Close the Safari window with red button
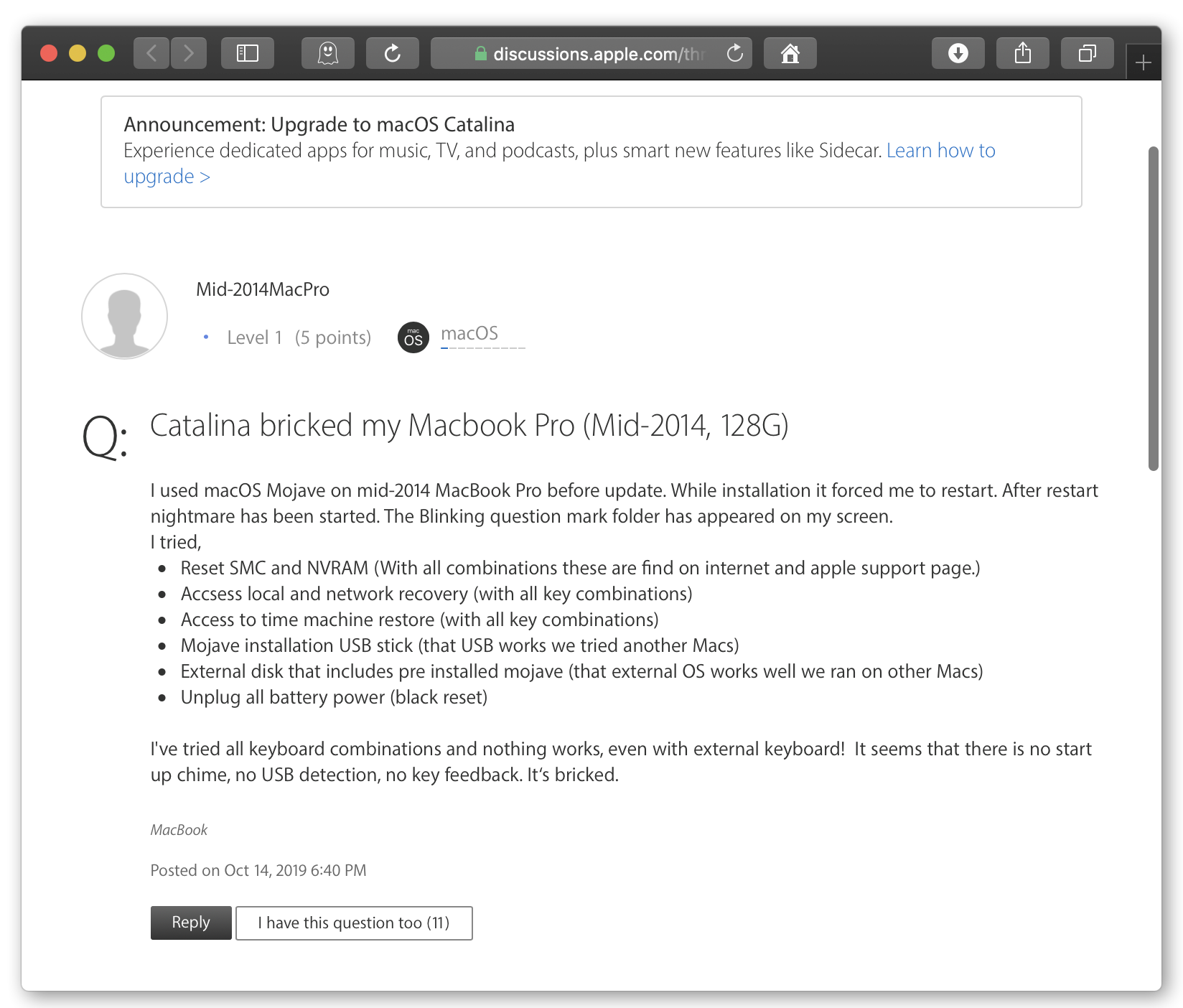 pyautogui.click(x=49, y=53)
